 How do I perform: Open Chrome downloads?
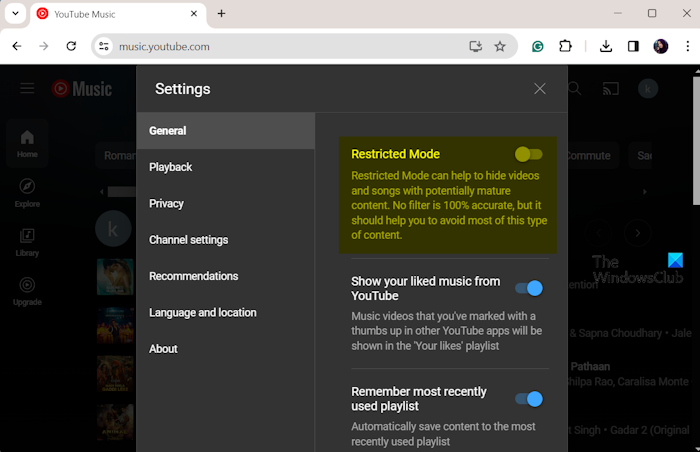tap(606, 46)
